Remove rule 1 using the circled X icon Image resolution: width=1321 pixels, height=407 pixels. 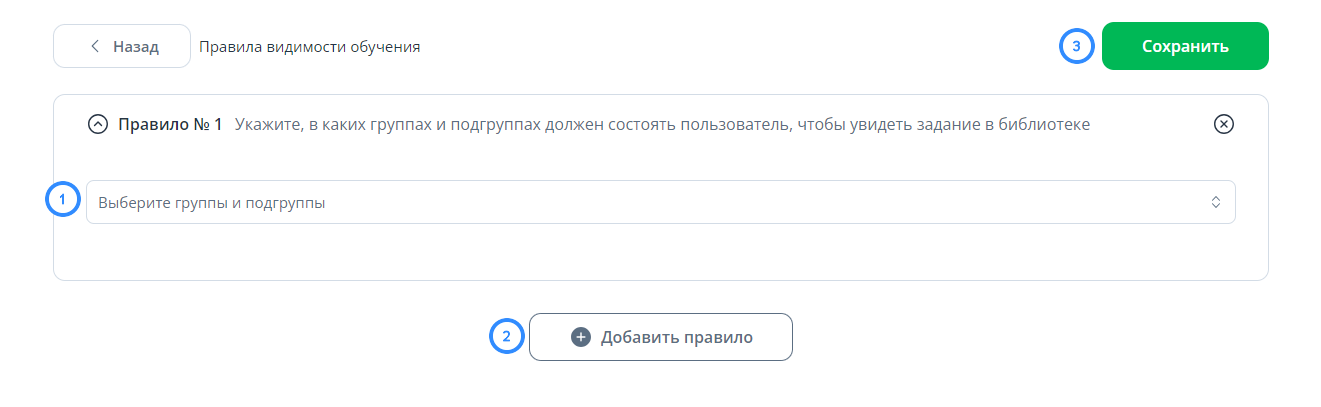[x=1224, y=124]
